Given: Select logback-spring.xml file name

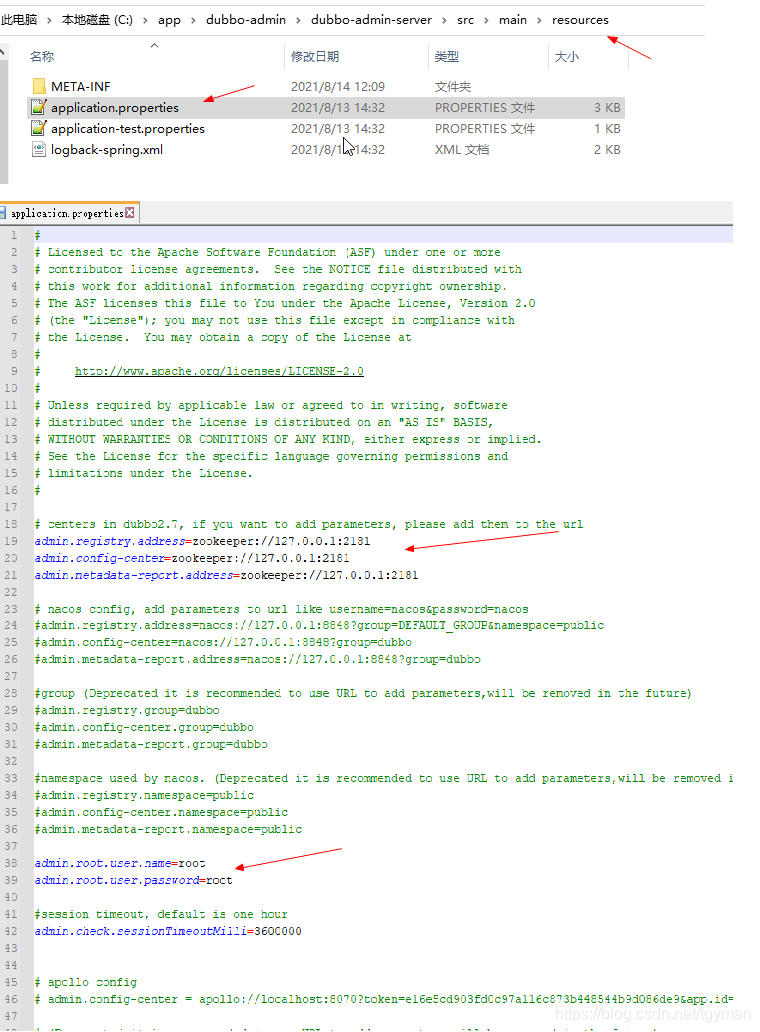Looking at the screenshot, I should [x=107, y=149].
